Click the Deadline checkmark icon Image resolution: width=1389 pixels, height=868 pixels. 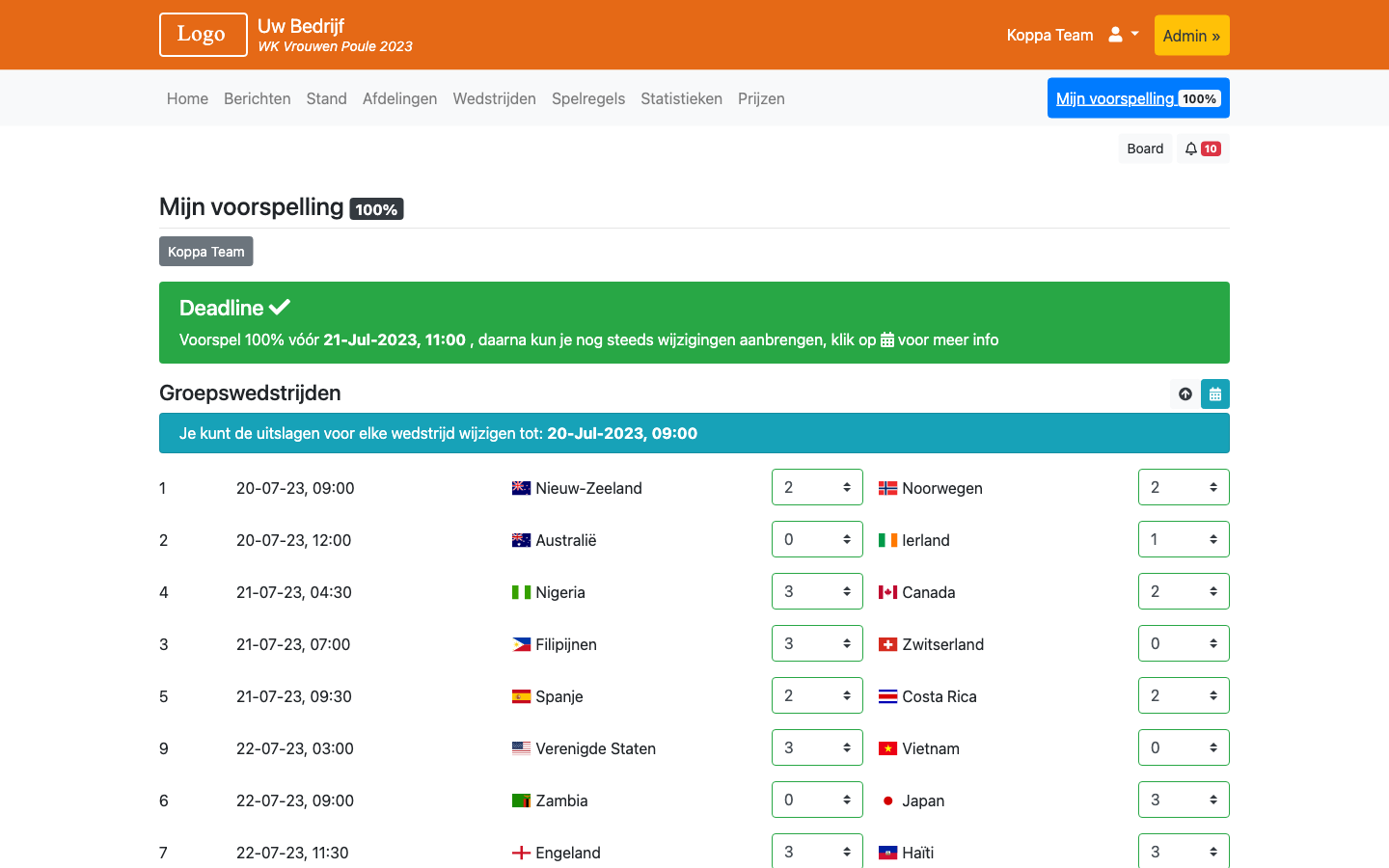[280, 308]
